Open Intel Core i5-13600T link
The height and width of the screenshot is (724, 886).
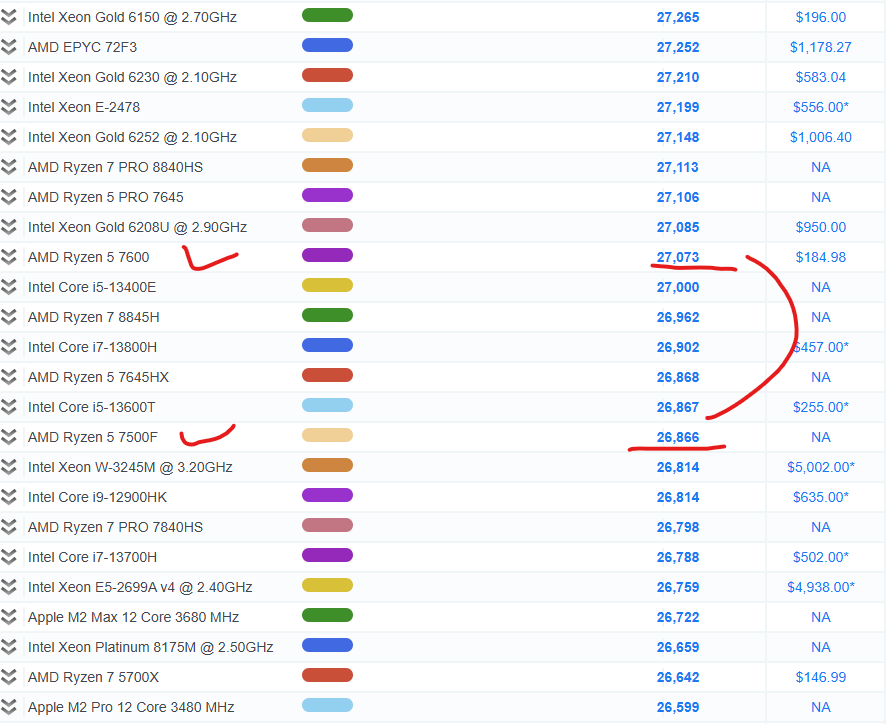pos(92,407)
